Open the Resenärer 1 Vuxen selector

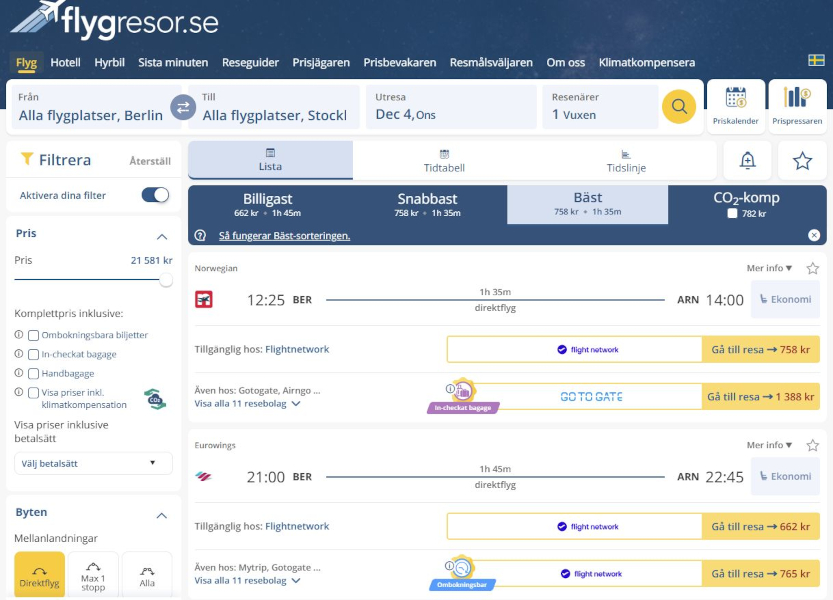[600, 107]
